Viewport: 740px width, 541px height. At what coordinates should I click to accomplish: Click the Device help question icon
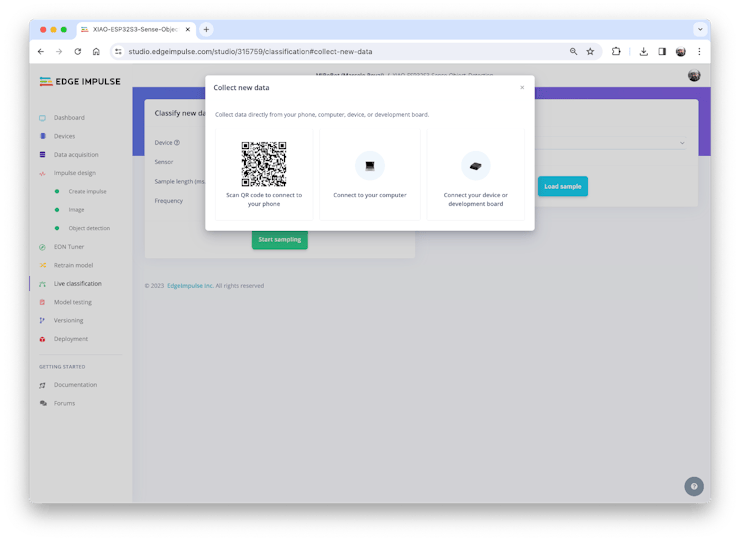coord(177,143)
